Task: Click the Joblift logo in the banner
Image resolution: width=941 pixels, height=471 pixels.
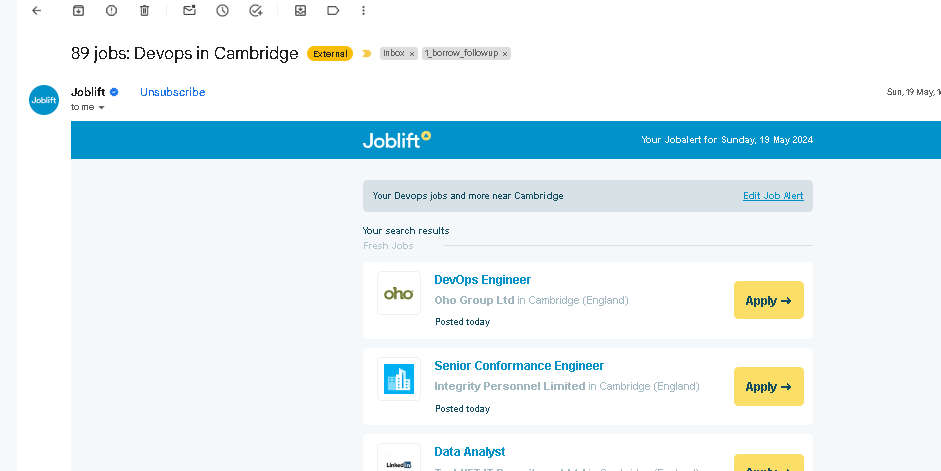Action: pyautogui.click(x=397, y=139)
